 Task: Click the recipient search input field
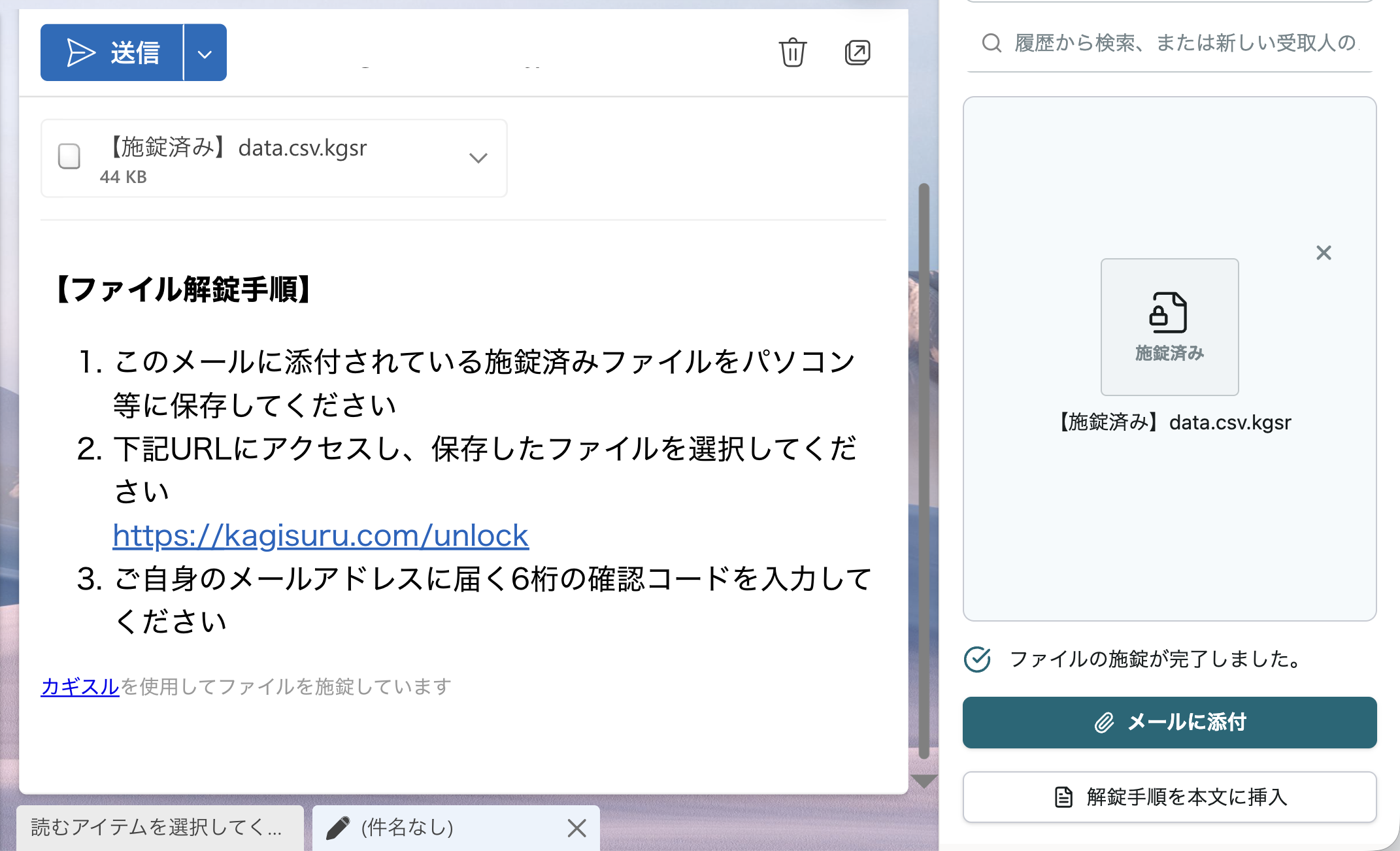(x=1170, y=43)
